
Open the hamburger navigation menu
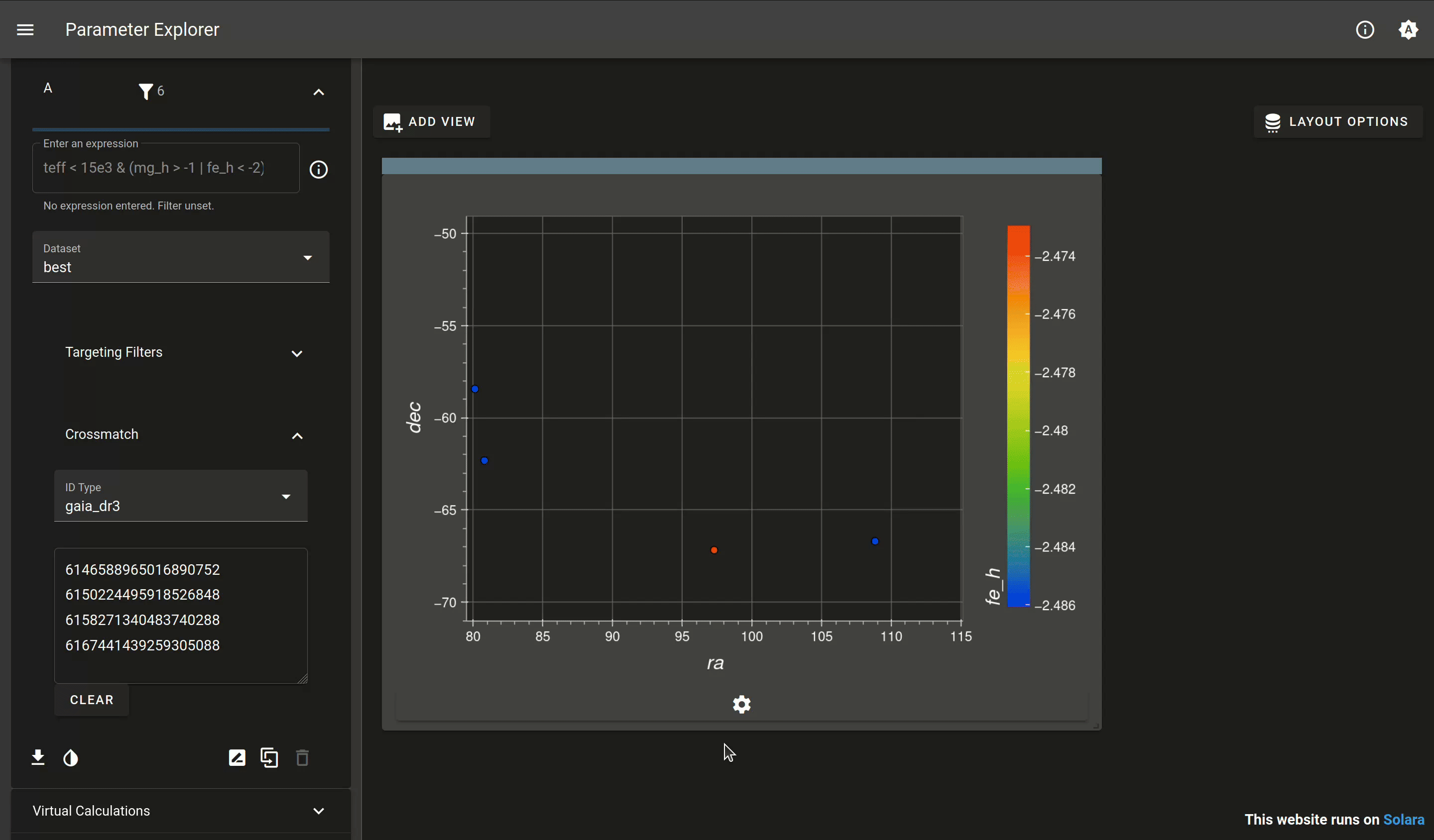point(25,29)
